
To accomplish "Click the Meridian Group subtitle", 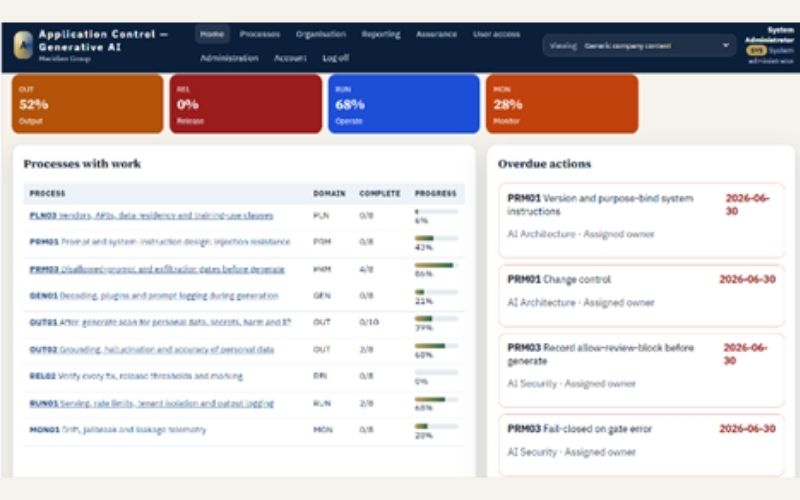I will [65, 59].
